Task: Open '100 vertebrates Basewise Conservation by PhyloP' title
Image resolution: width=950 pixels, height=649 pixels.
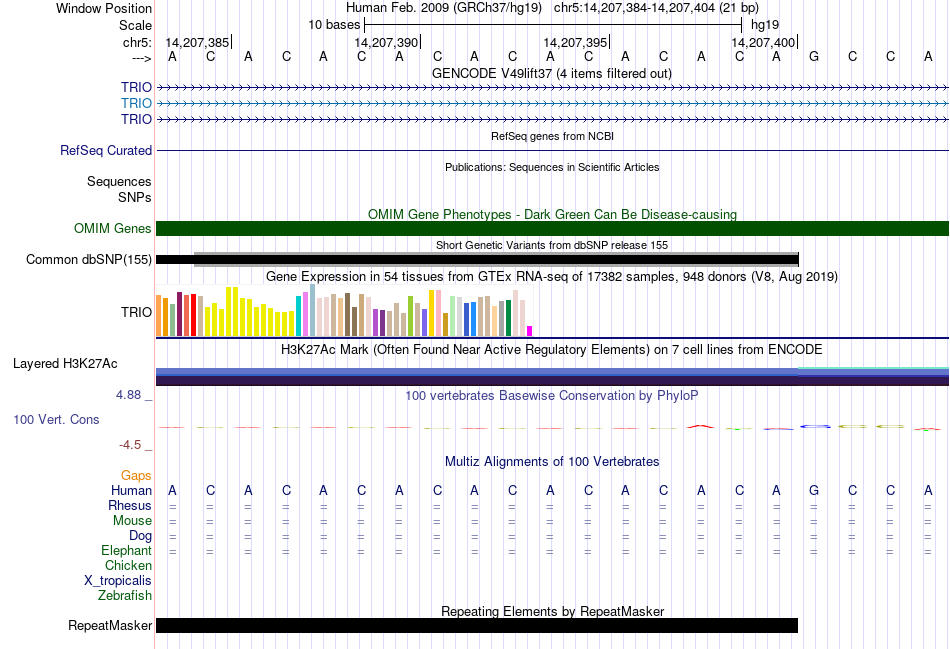Action: pyautogui.click(x=552, y=396)
